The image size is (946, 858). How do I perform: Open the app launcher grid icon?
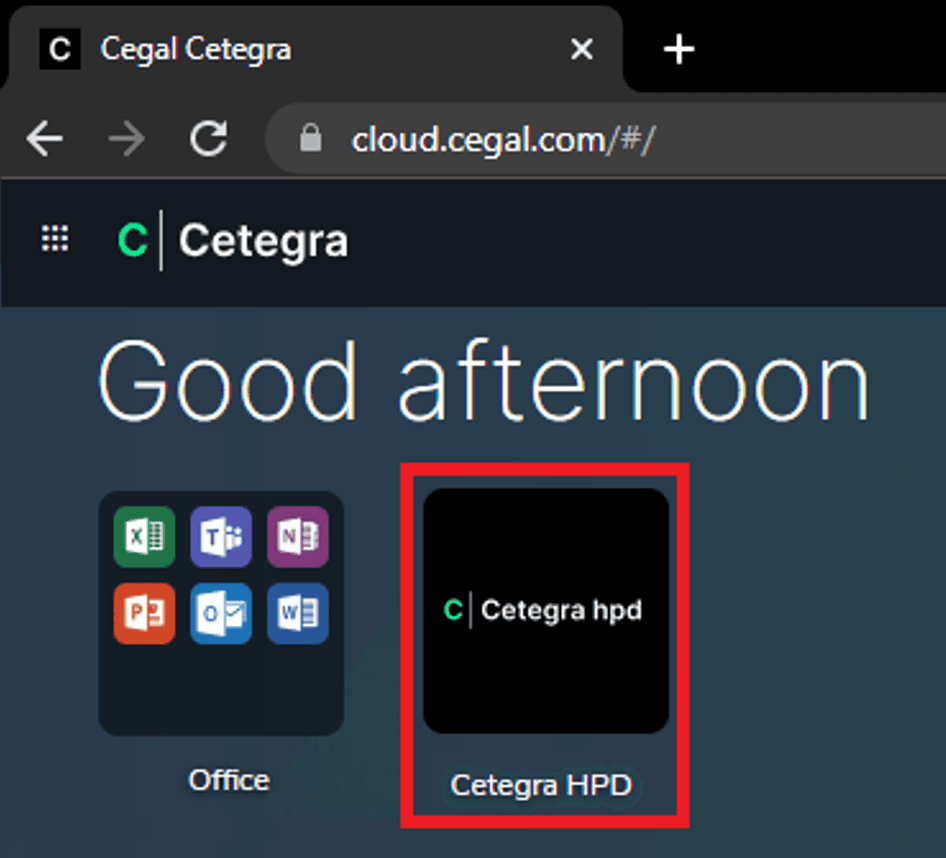pos(55,239)
